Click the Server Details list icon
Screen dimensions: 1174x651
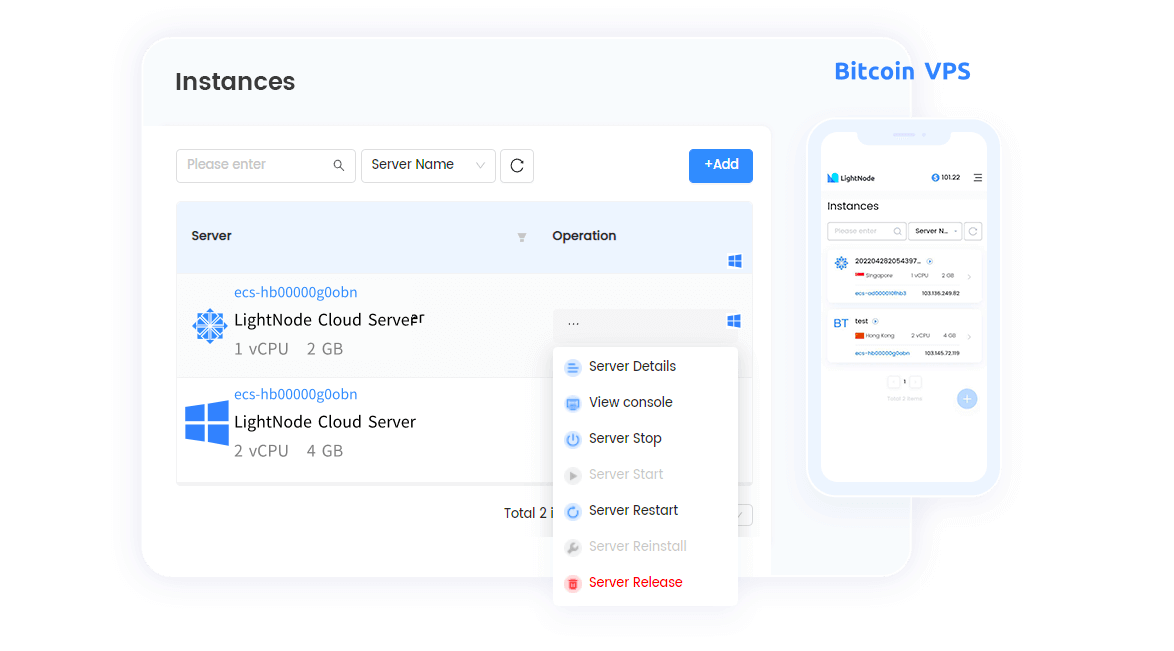pyautogui.click(x=573, y=368)
